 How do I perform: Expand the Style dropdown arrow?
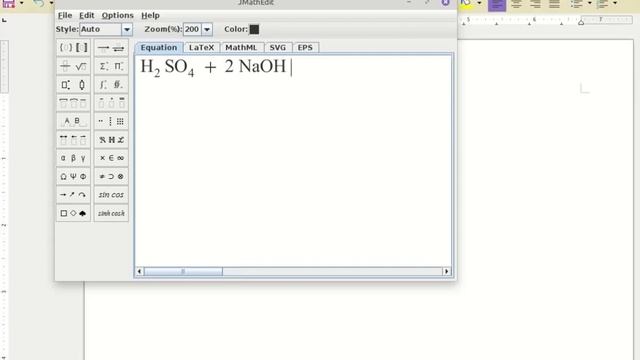tap(127, 29)
